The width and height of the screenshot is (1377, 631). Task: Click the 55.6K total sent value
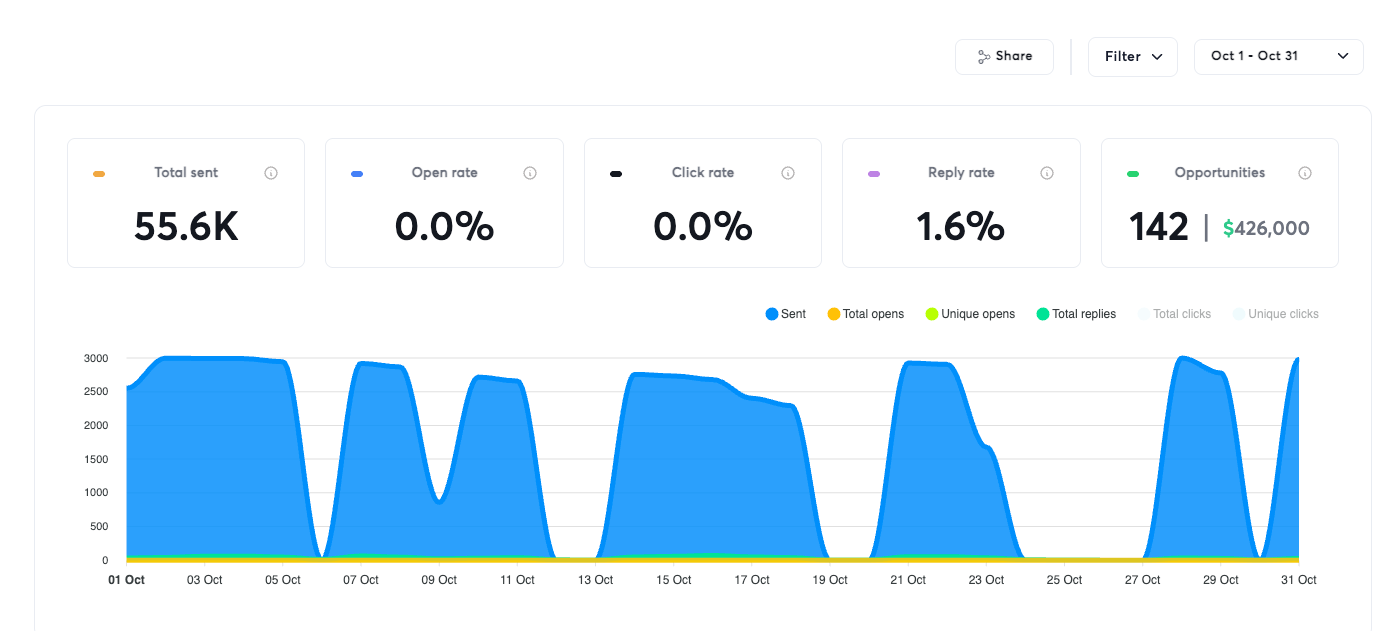186,227
